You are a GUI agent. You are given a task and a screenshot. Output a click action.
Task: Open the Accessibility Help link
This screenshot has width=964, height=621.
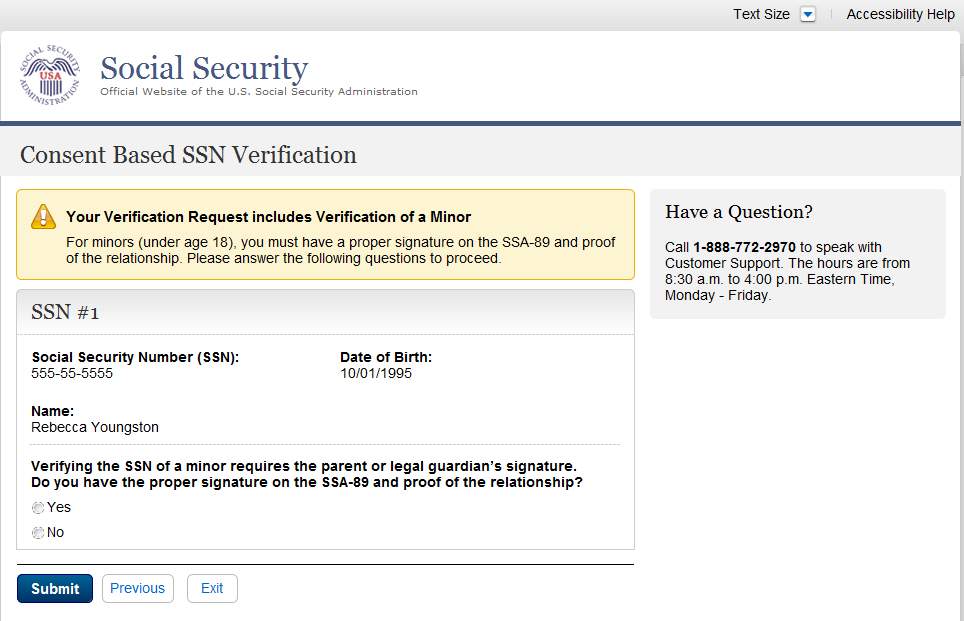(900, 14)
